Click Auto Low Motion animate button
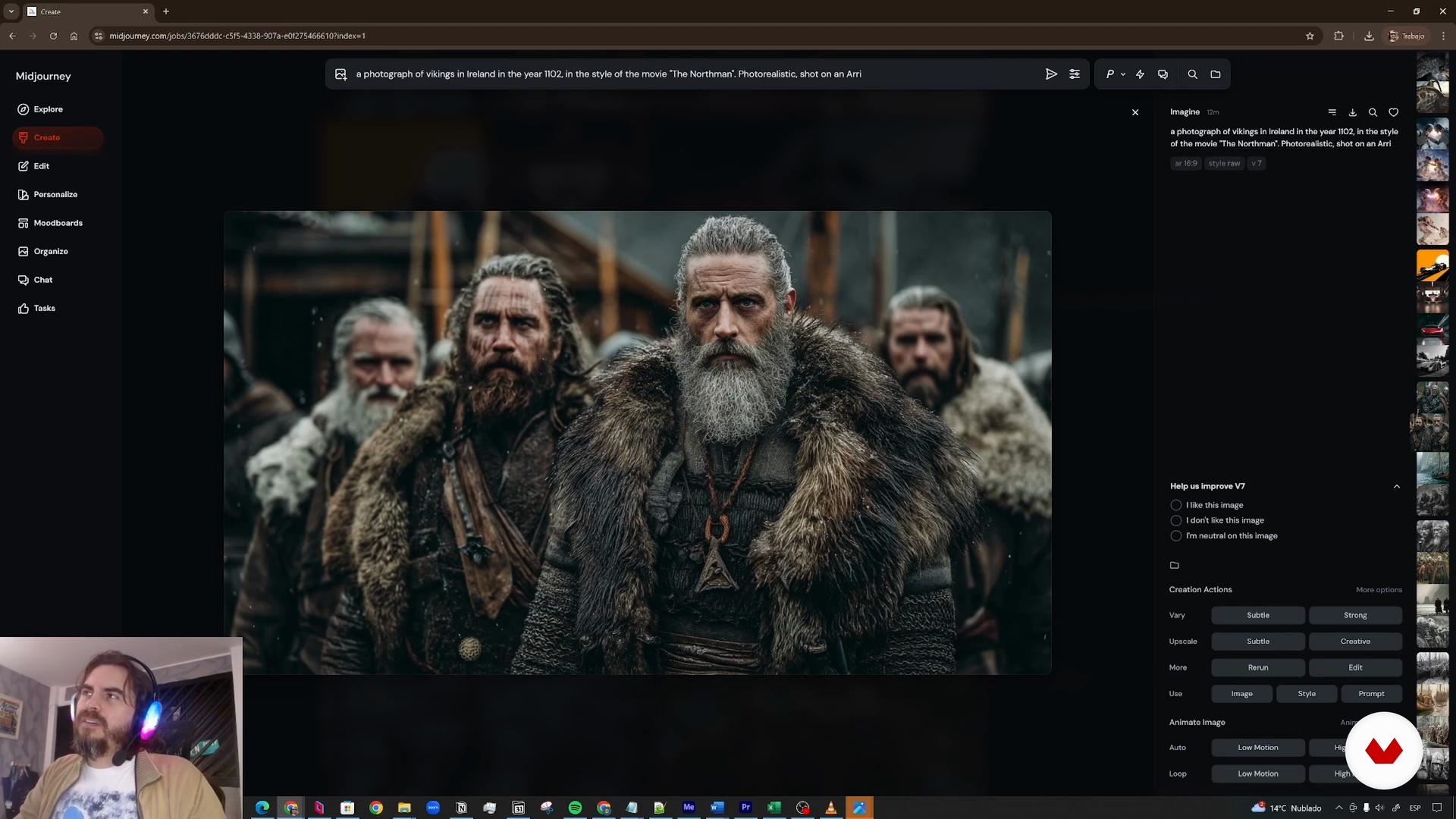Screen dimensions: 1456x819 click(x=1258, y=748)
